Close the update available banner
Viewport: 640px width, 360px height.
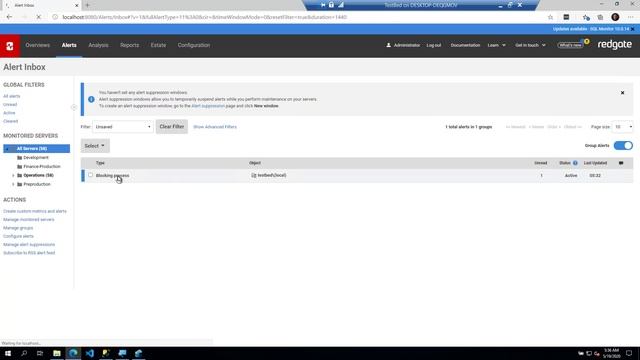pos(633,29)
